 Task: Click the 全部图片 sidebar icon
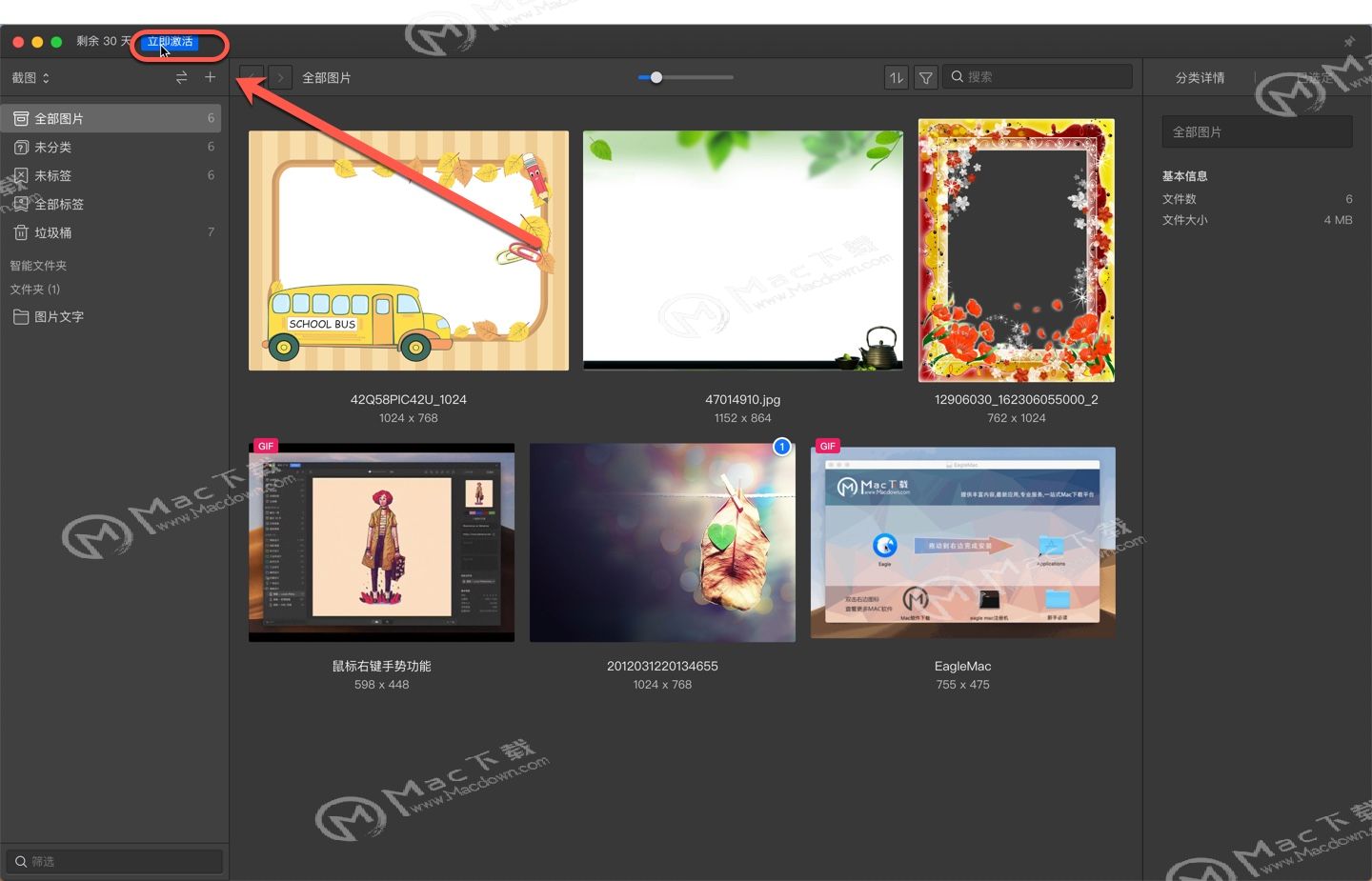tap(21, 118)
